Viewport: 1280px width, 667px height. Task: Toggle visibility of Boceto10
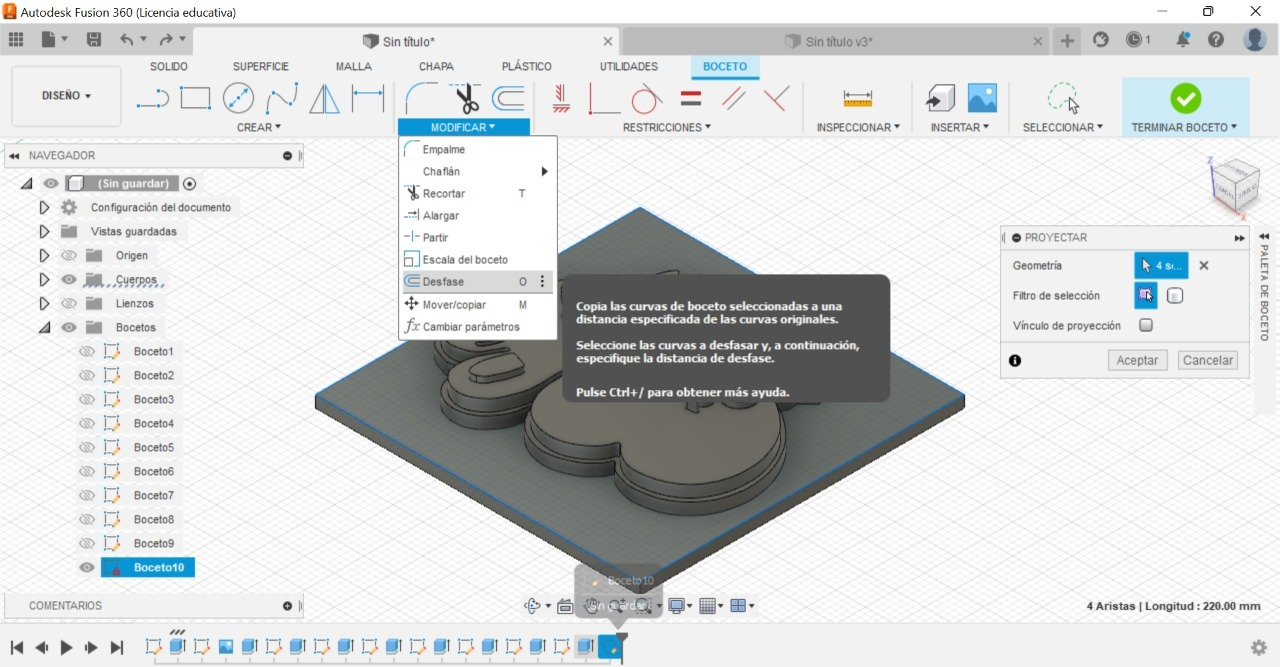pyautogui.click(x=87, y=567)
